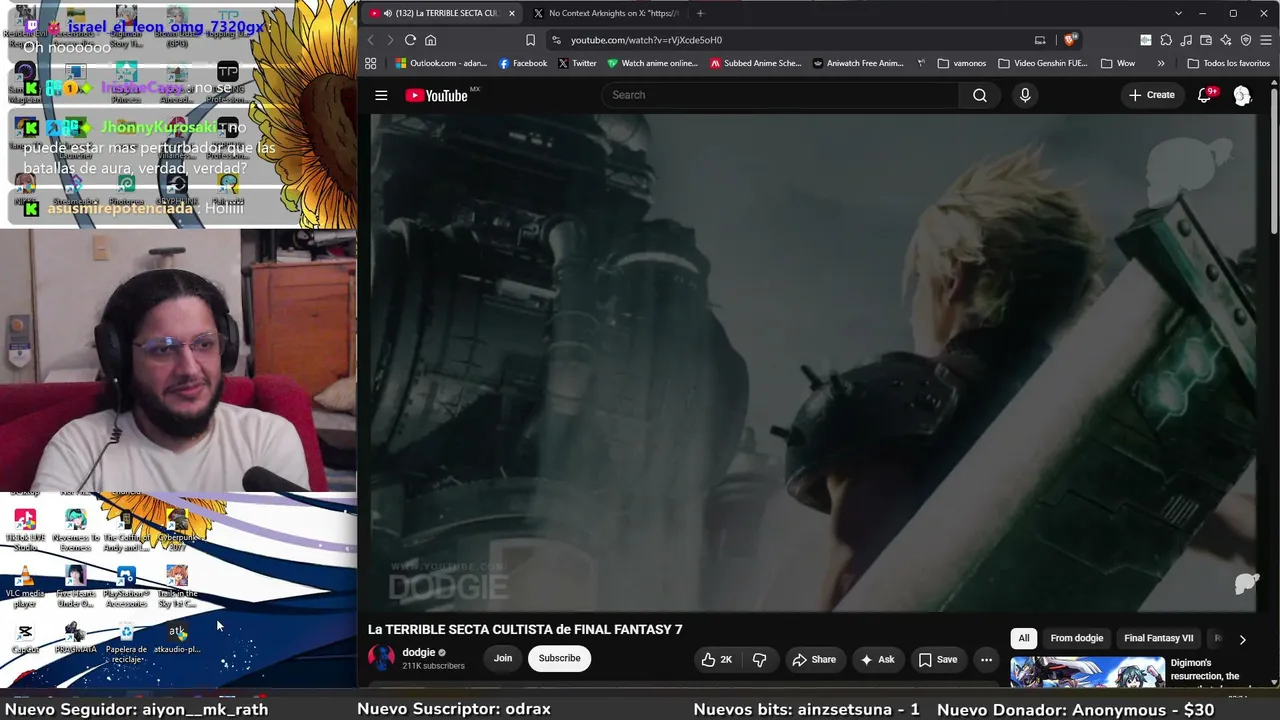Open the YouTube account avatar menu
The height and width of the screenshot is (720, 1280).
point(1242,95)
